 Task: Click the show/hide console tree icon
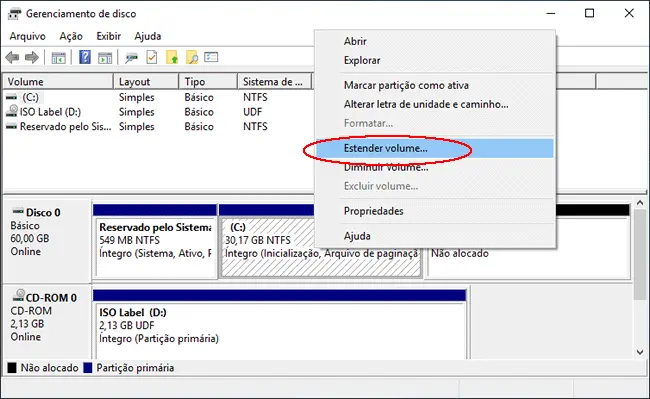58,58
